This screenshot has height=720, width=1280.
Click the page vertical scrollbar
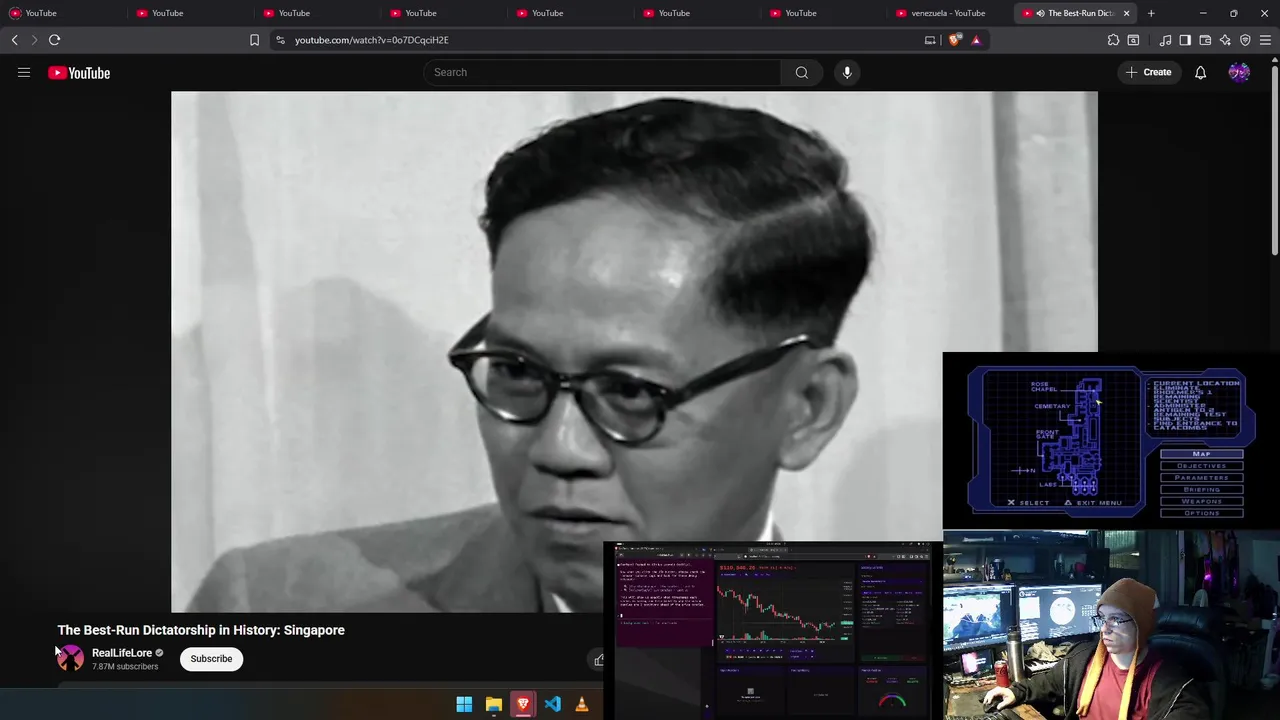pos(1274,160)
